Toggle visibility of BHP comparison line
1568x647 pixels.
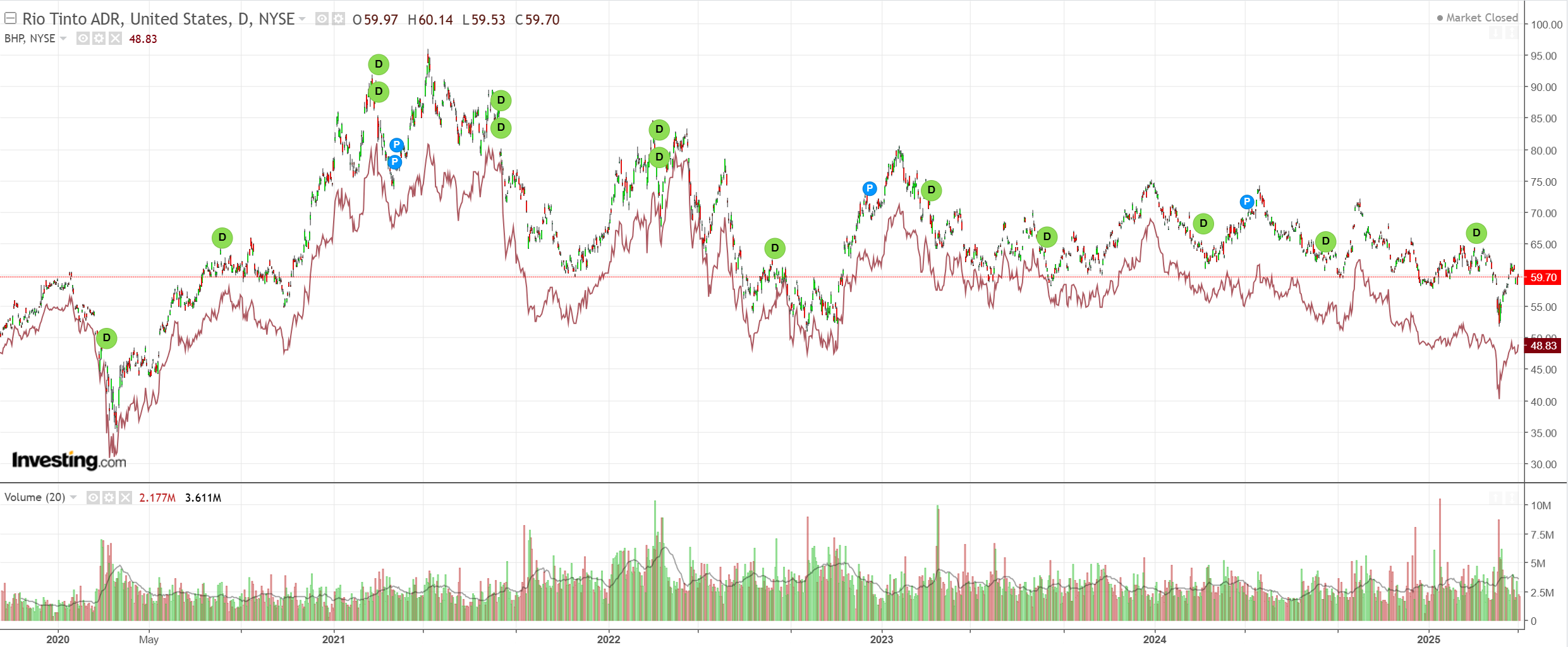pyautogui.click(x=83, y=39)
